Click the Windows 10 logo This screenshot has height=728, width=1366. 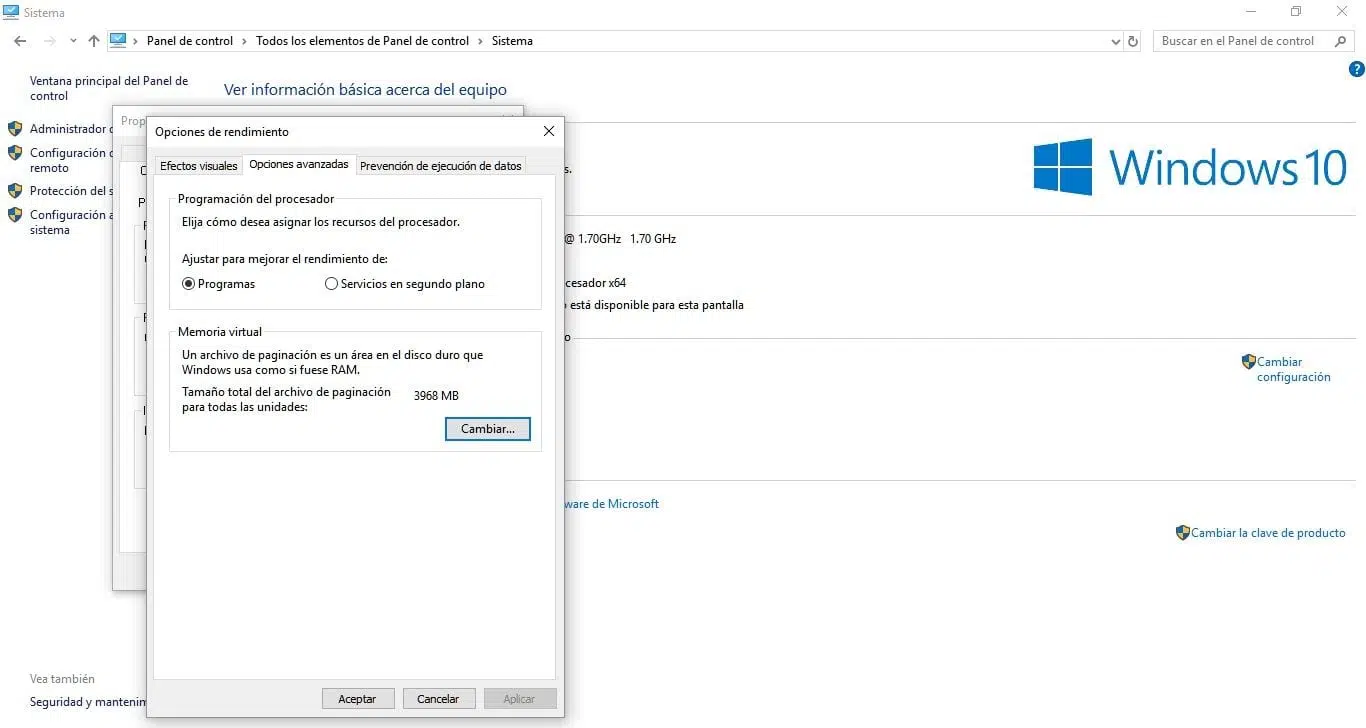pos(1190,167)
